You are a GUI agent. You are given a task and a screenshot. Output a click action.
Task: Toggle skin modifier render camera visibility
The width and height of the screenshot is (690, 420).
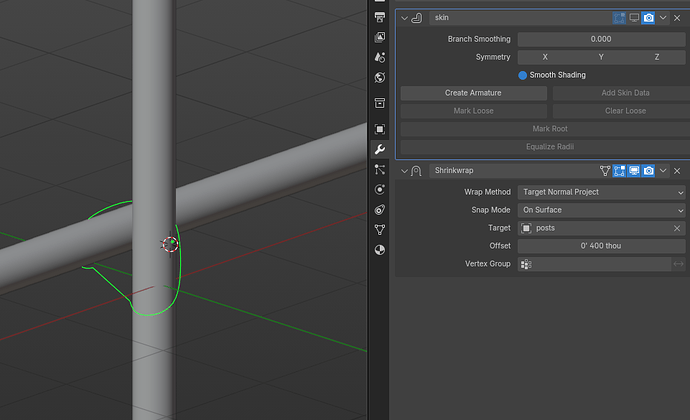(x=648, y=18)
